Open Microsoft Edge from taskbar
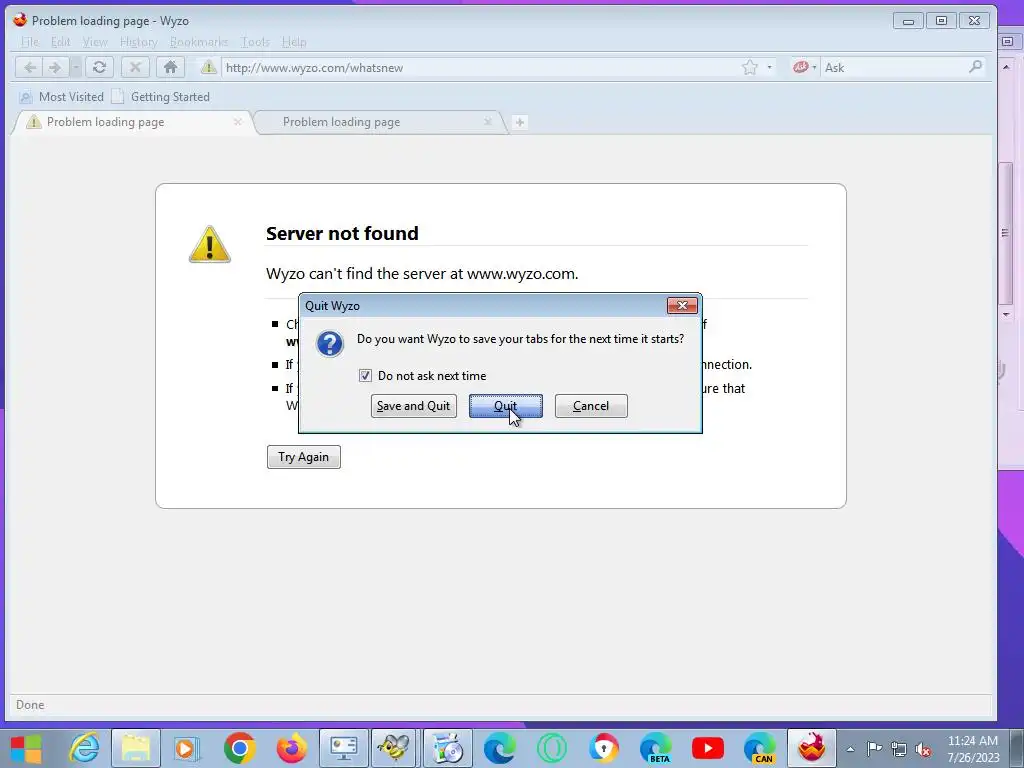 pyautogui.click(x=500, y=748)
